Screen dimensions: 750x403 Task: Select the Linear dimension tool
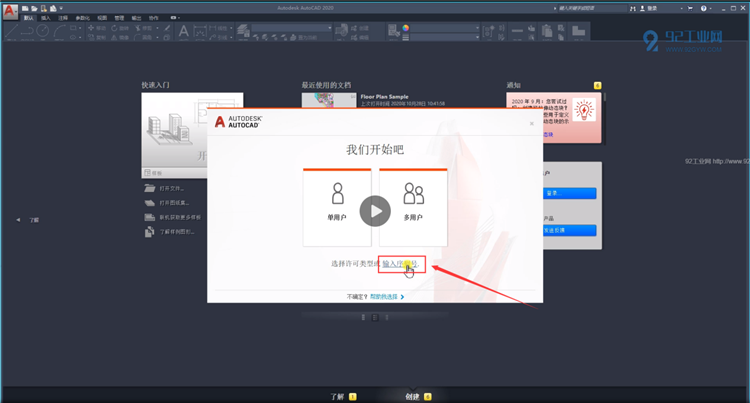217,28
